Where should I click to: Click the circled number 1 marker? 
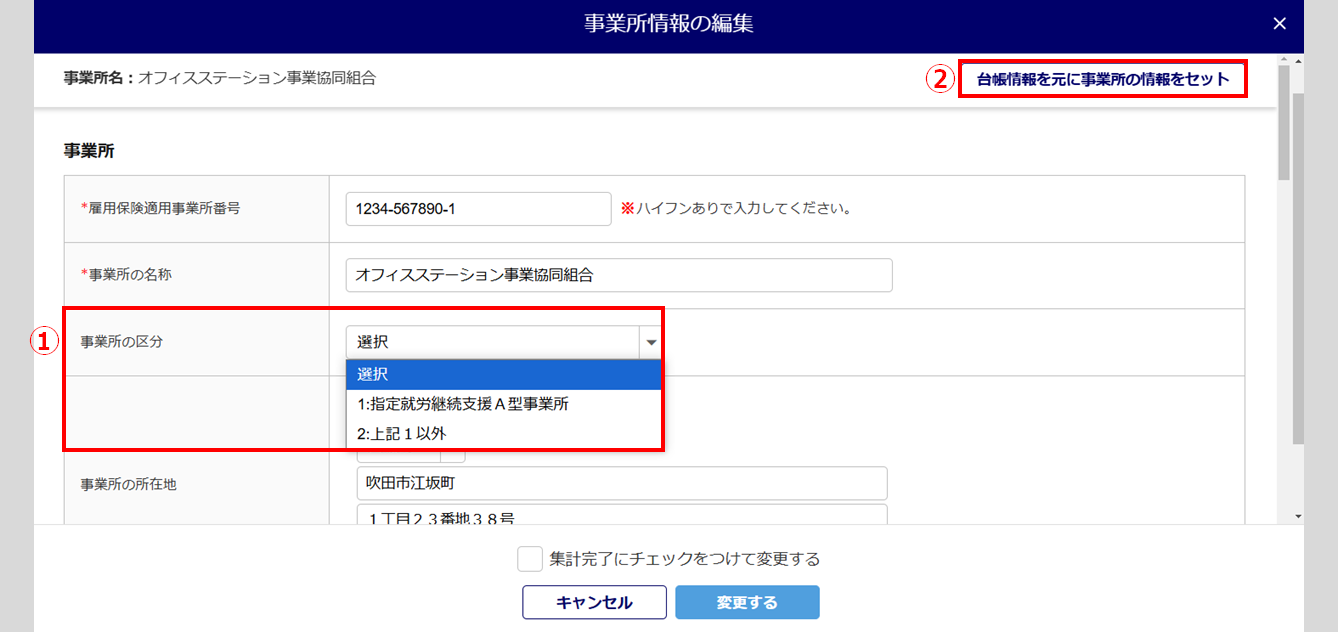[43, 342]
